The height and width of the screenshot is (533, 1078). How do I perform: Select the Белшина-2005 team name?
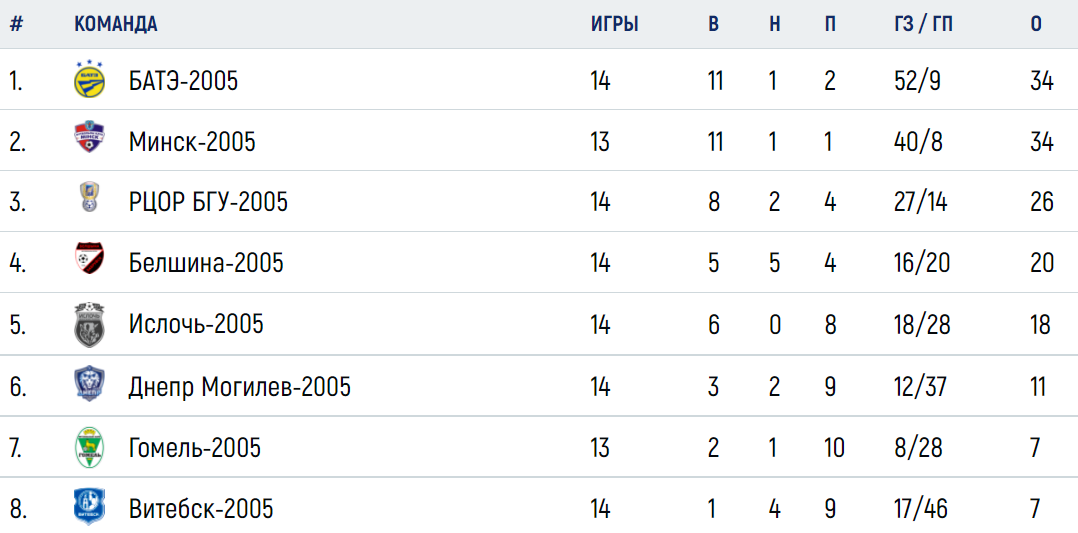[x=206, y=263]
